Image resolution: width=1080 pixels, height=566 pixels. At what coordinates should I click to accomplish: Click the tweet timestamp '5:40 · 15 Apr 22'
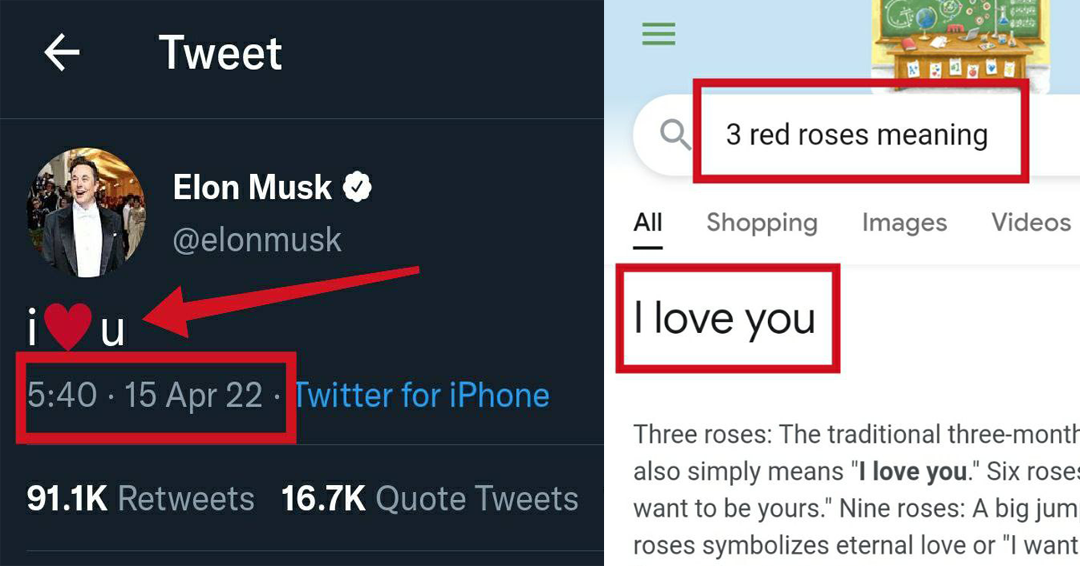coord(145,396)
